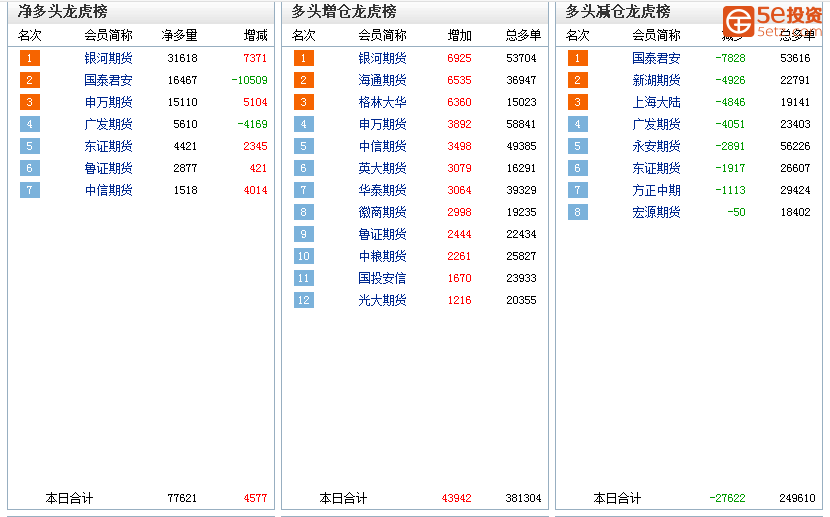Click the 海通期货 member link
The image size is (830, 517).
tap(382, 80)
